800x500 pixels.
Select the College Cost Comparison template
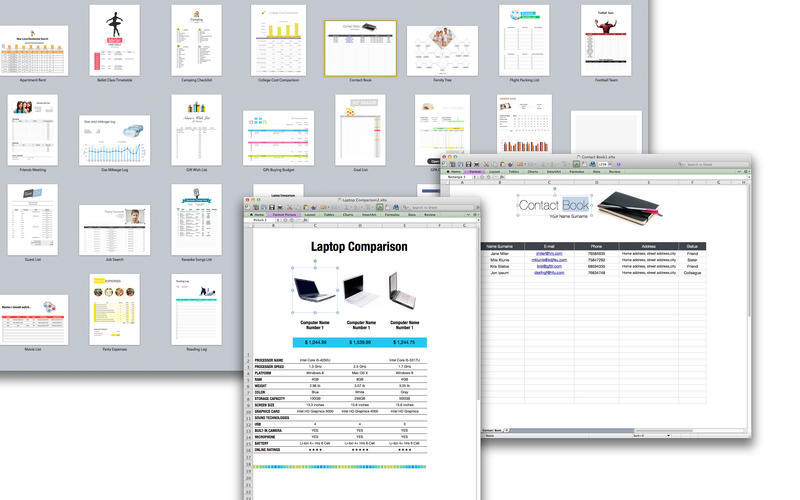[x=279, y=40]
